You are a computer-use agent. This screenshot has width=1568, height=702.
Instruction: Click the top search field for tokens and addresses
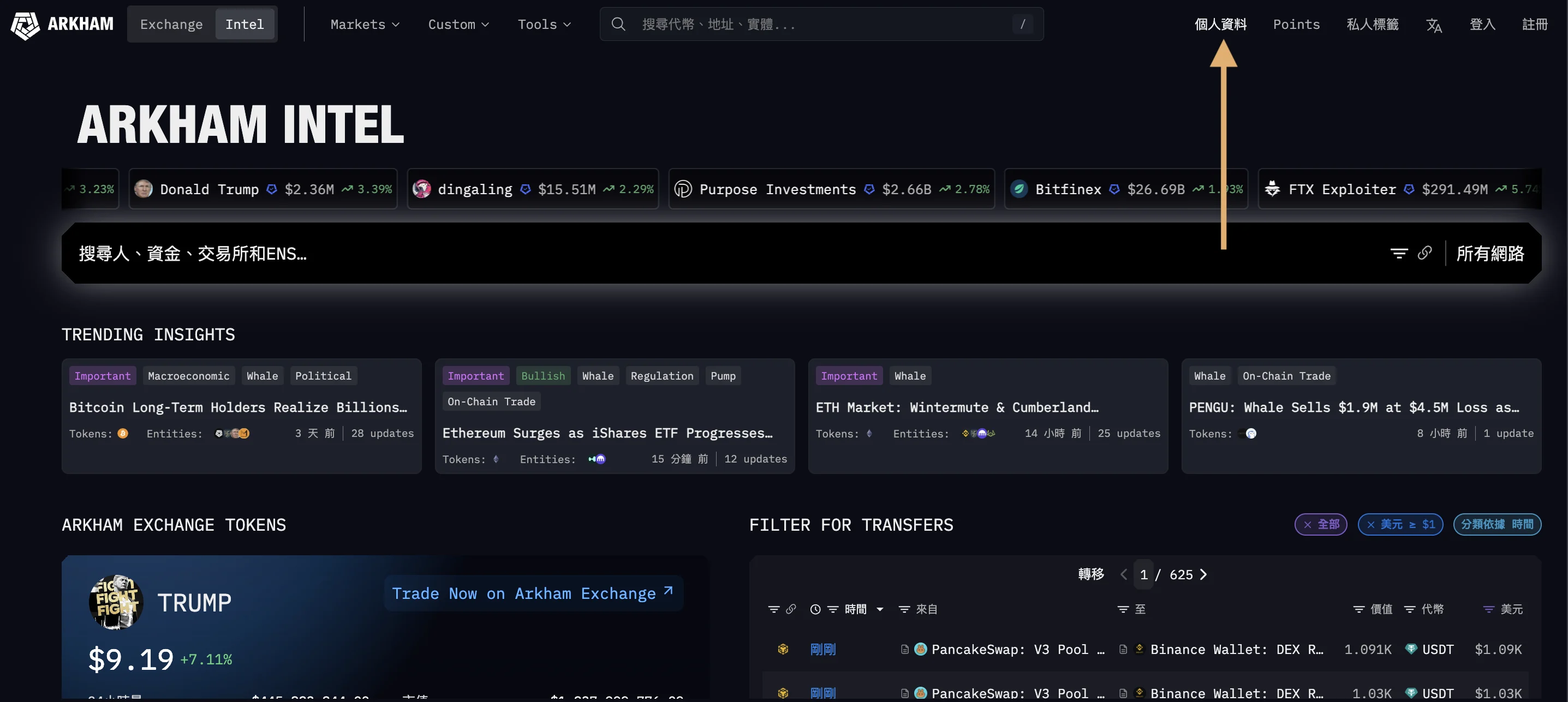(821, 25)
